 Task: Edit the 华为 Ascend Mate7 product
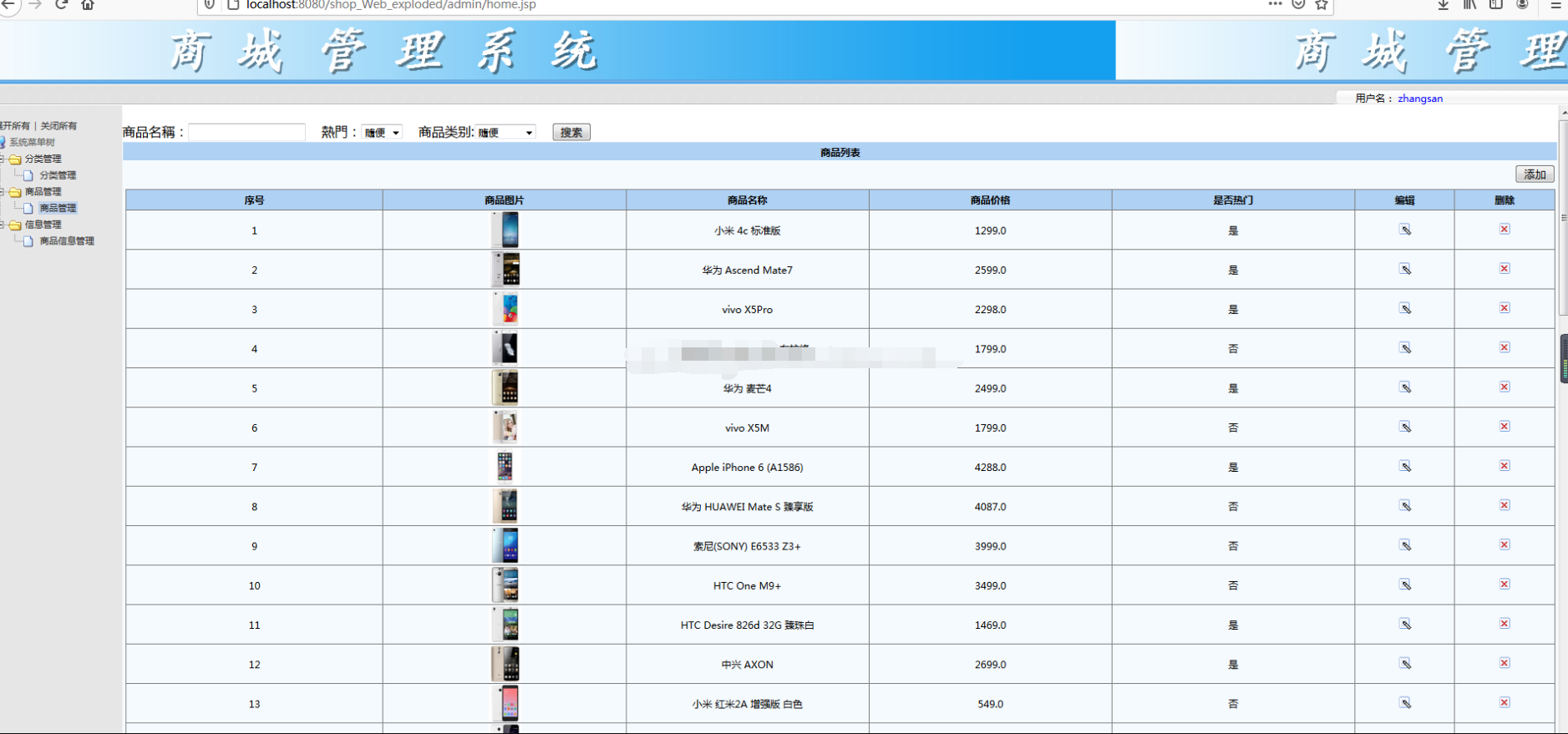click(1405, 269)
